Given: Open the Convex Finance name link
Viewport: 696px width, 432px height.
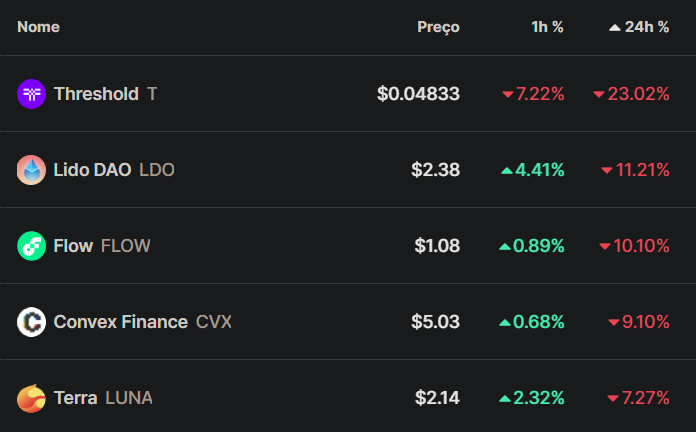Looking at the screenshot, I should coord(121,322).
